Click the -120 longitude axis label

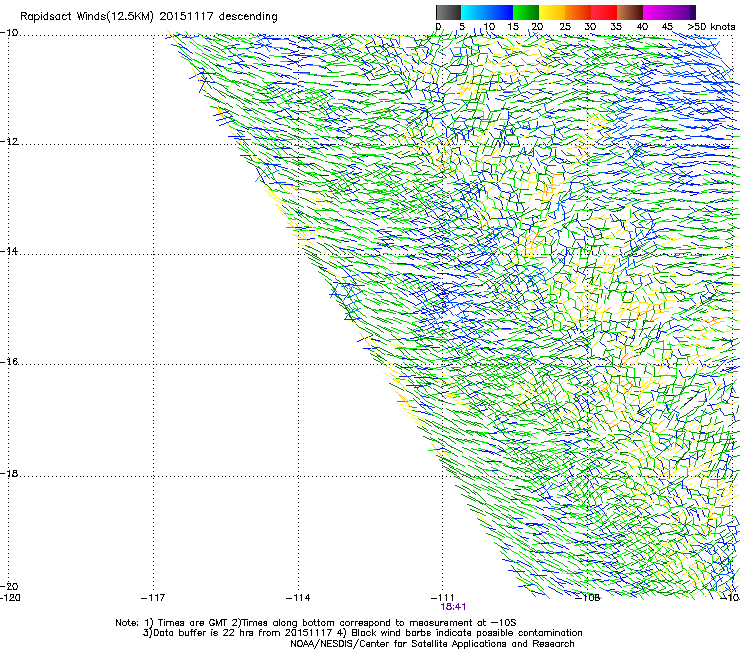(10, 598)
